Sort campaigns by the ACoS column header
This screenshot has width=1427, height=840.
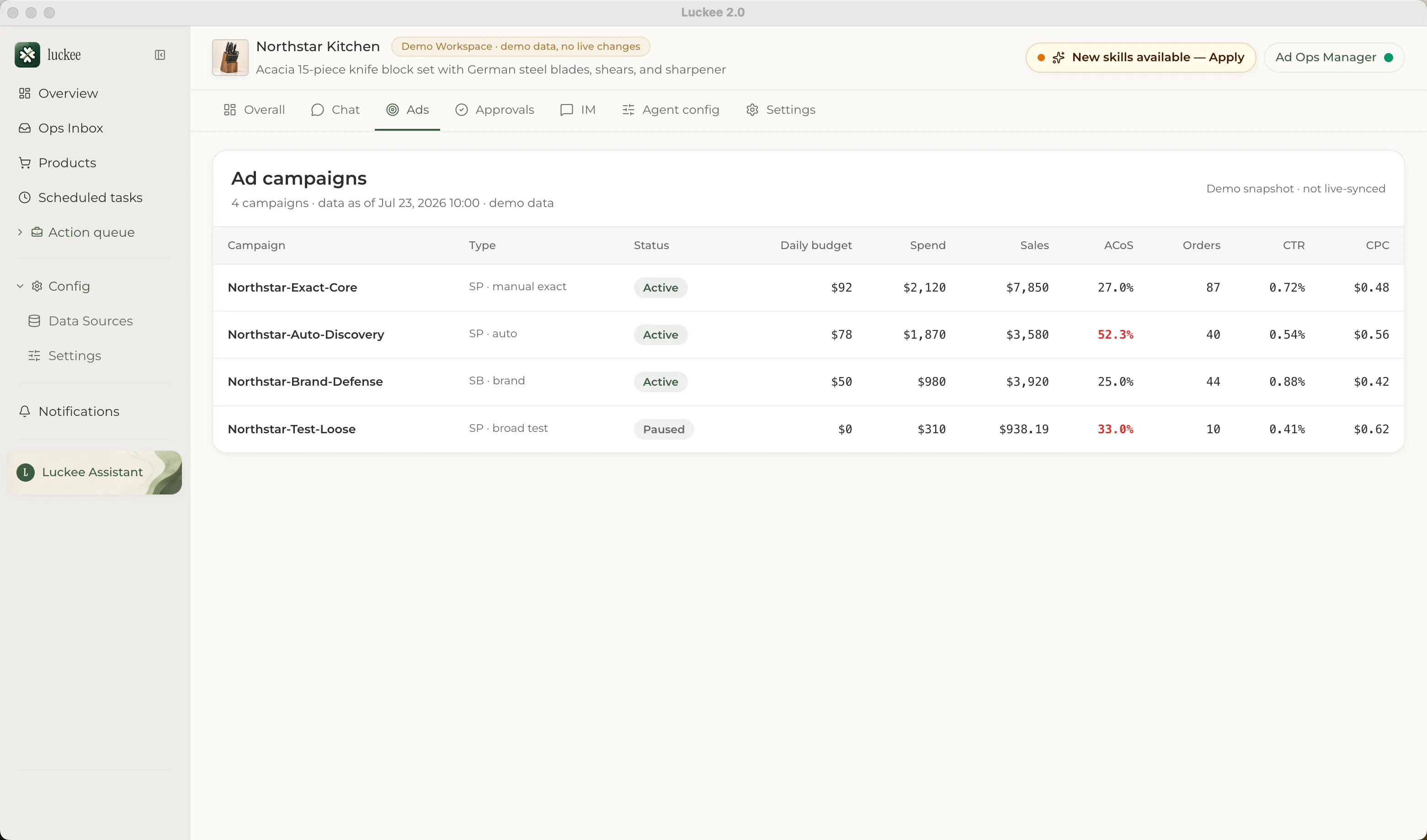tap(1118, 245)
